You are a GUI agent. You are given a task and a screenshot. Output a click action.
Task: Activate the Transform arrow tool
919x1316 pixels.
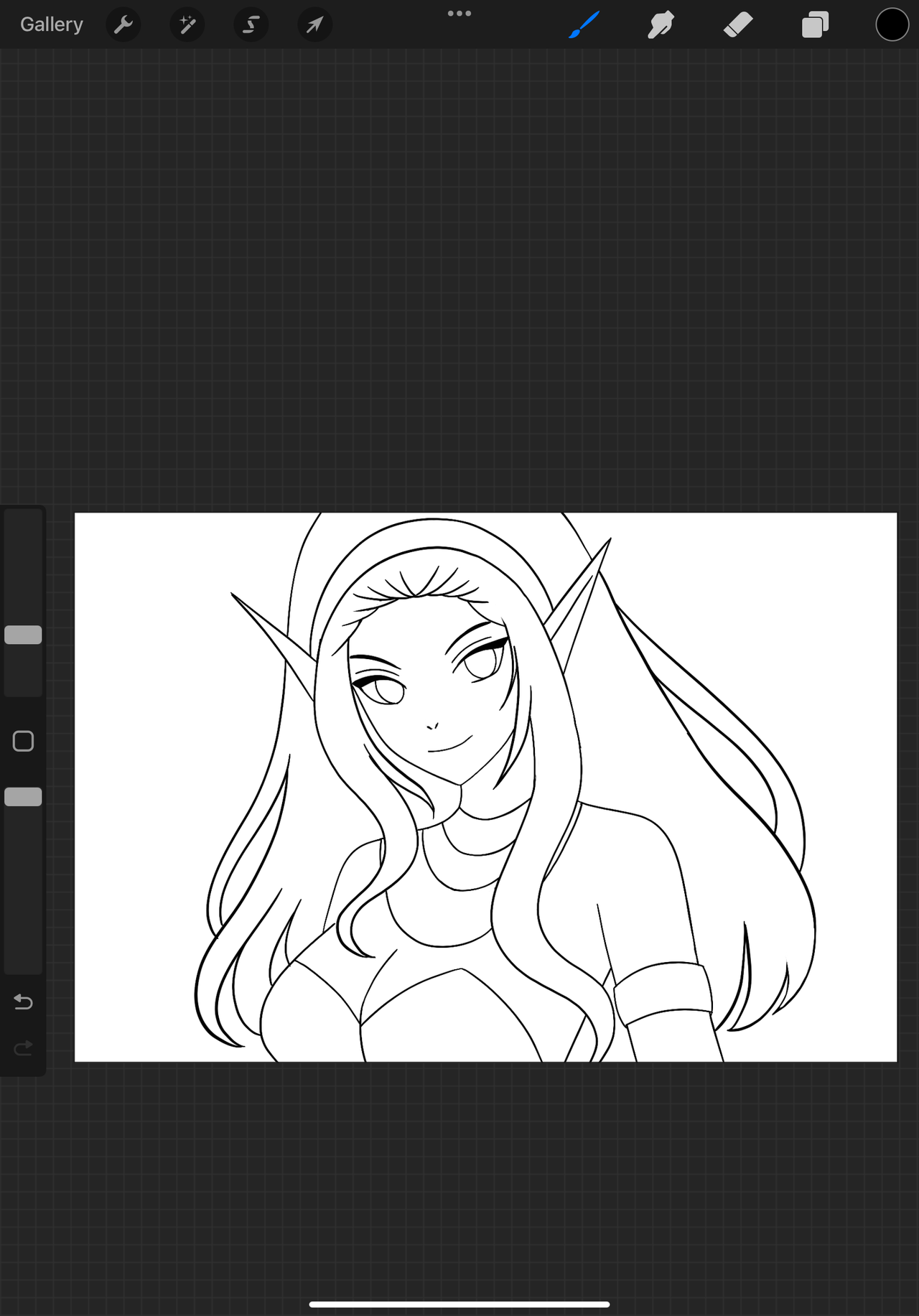click(x=315, y=25)
